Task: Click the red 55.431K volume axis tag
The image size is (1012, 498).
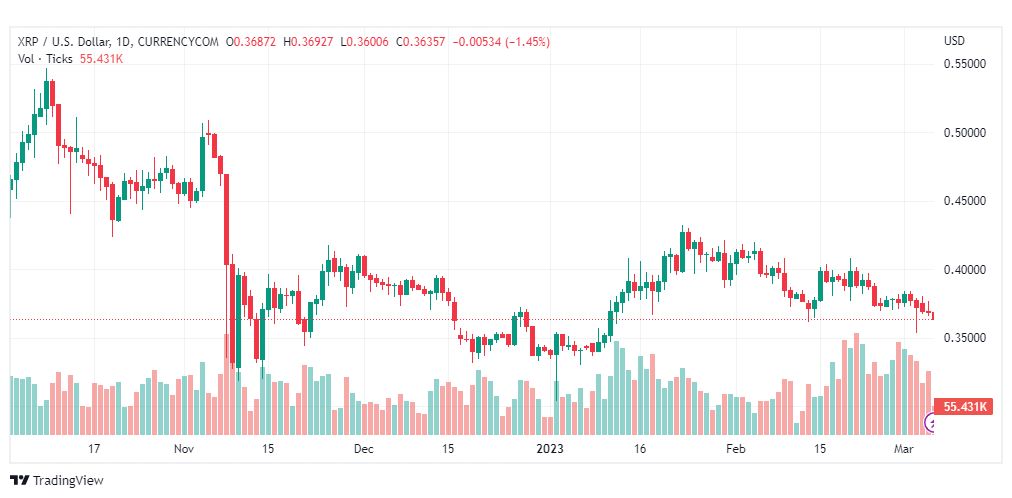Action: pyautogui.click(x=963, y=407)
